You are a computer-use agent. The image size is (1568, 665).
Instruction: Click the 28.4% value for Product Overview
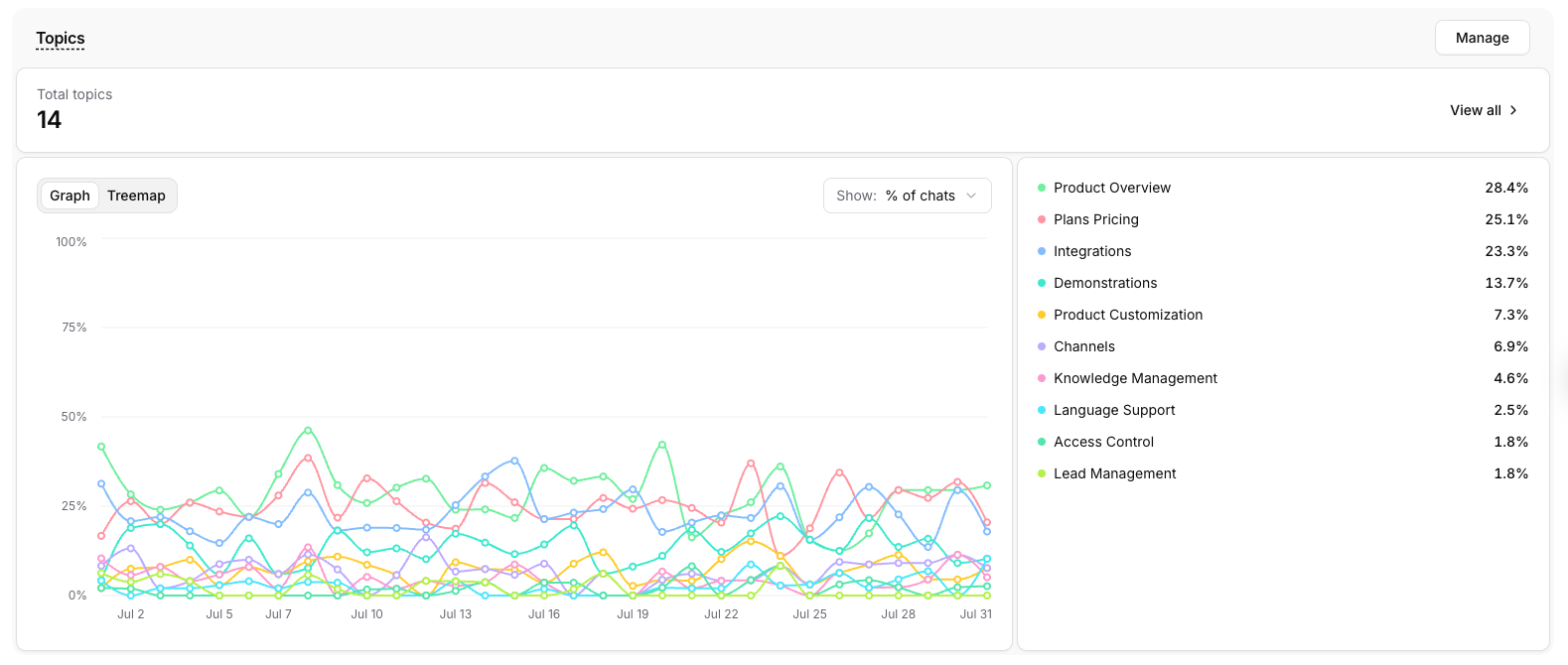click(x=1506, y=188)
